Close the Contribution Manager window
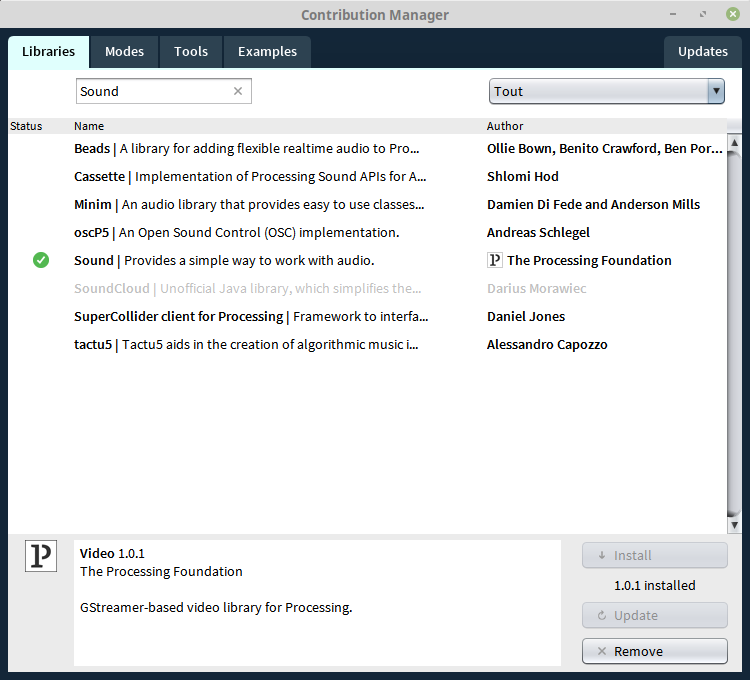The image size is (750, 680). pos(733,14)
